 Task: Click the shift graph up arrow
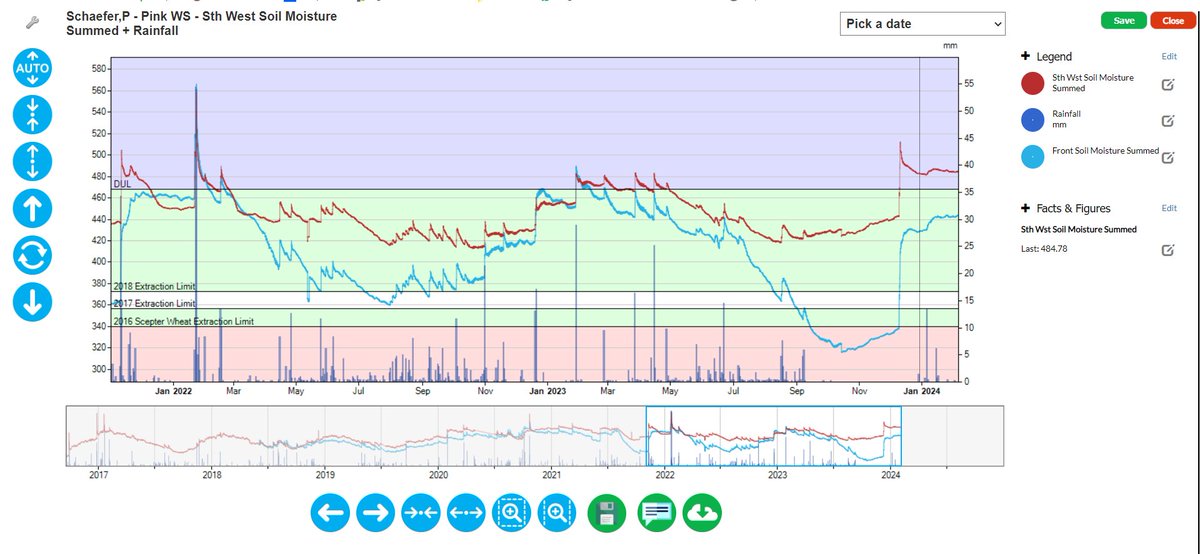(32, 209)
